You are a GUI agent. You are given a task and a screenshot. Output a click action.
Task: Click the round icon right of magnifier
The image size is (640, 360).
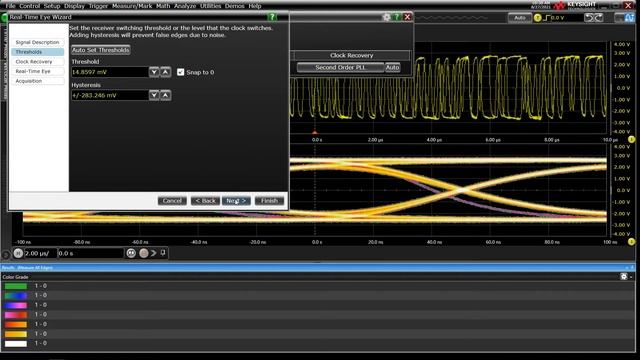click(x=144, y=253)
